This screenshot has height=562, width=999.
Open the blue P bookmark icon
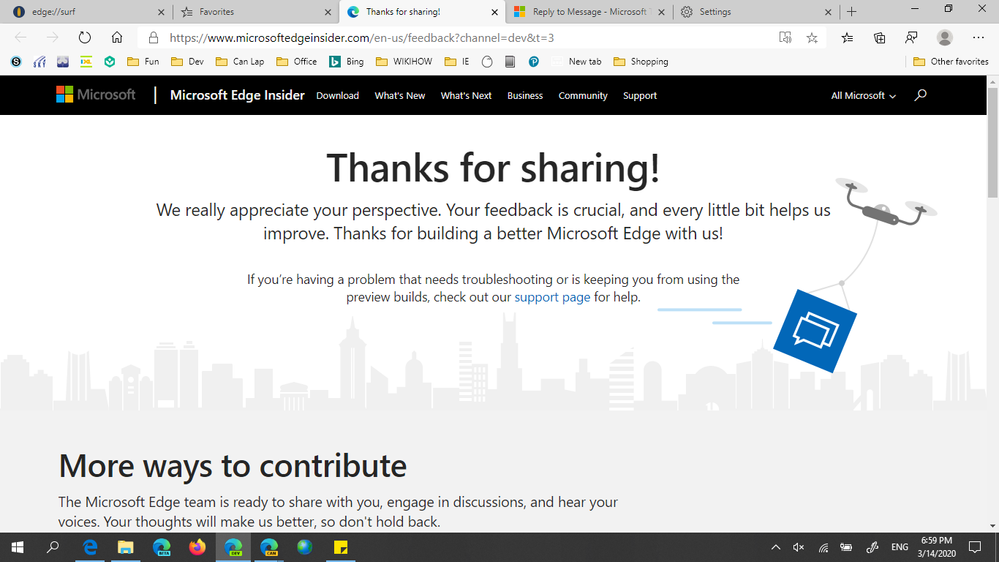coord(533,62)
